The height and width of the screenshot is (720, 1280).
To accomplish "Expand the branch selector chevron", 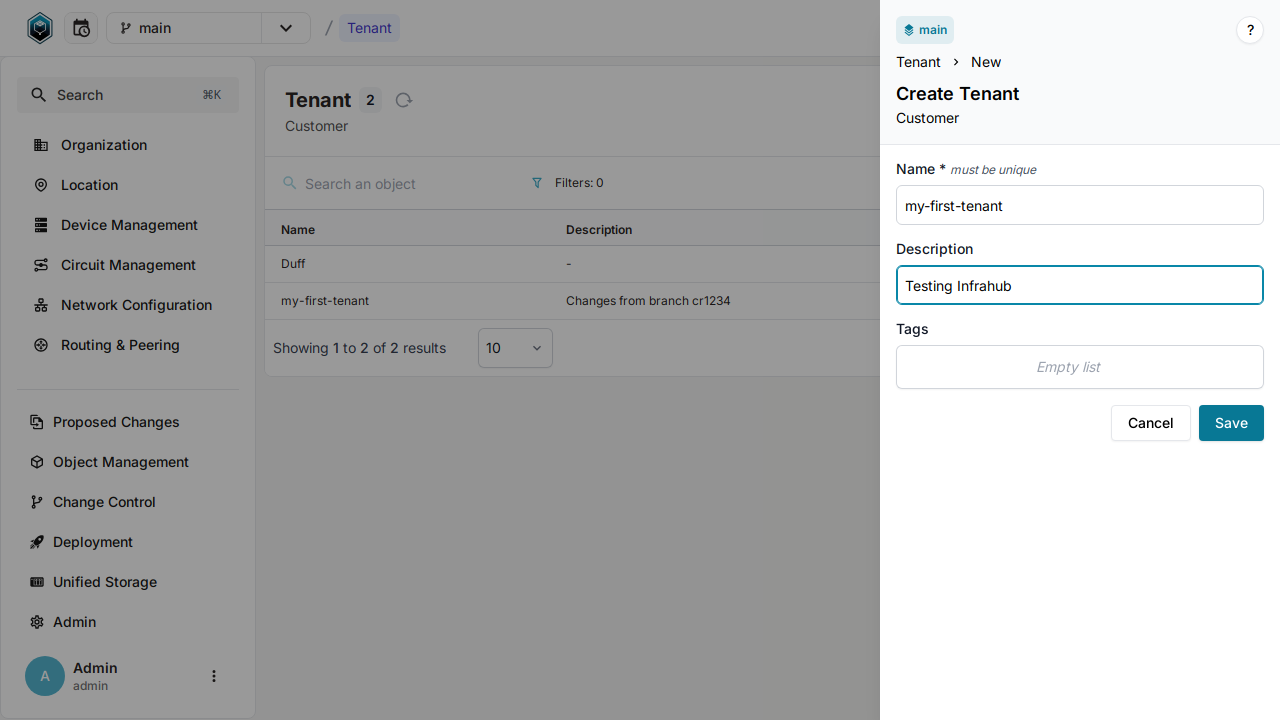I will coord(286,28).
